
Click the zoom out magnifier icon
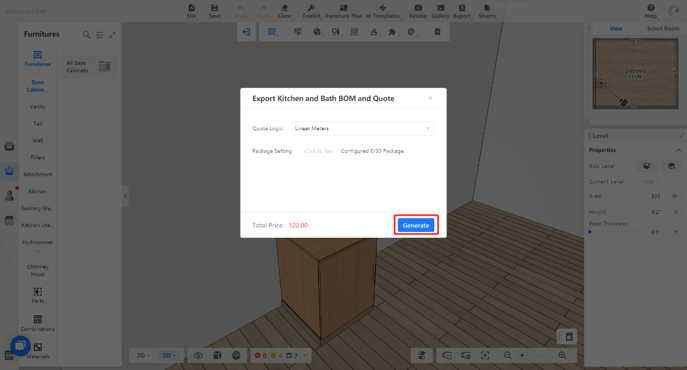(508, 356)
